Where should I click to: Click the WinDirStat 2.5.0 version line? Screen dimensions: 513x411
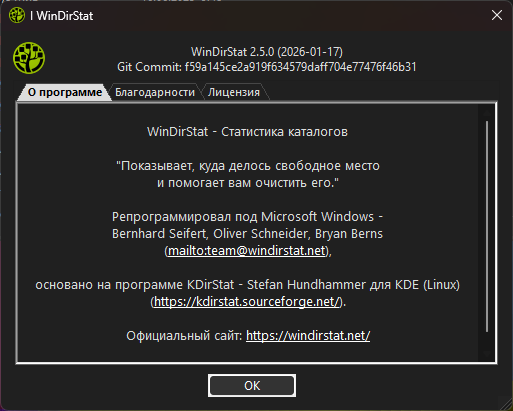(x=267, y=52)
